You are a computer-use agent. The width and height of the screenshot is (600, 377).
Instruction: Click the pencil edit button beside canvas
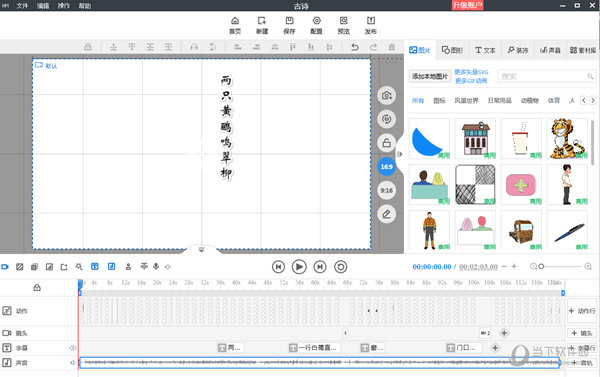(386, 214)
